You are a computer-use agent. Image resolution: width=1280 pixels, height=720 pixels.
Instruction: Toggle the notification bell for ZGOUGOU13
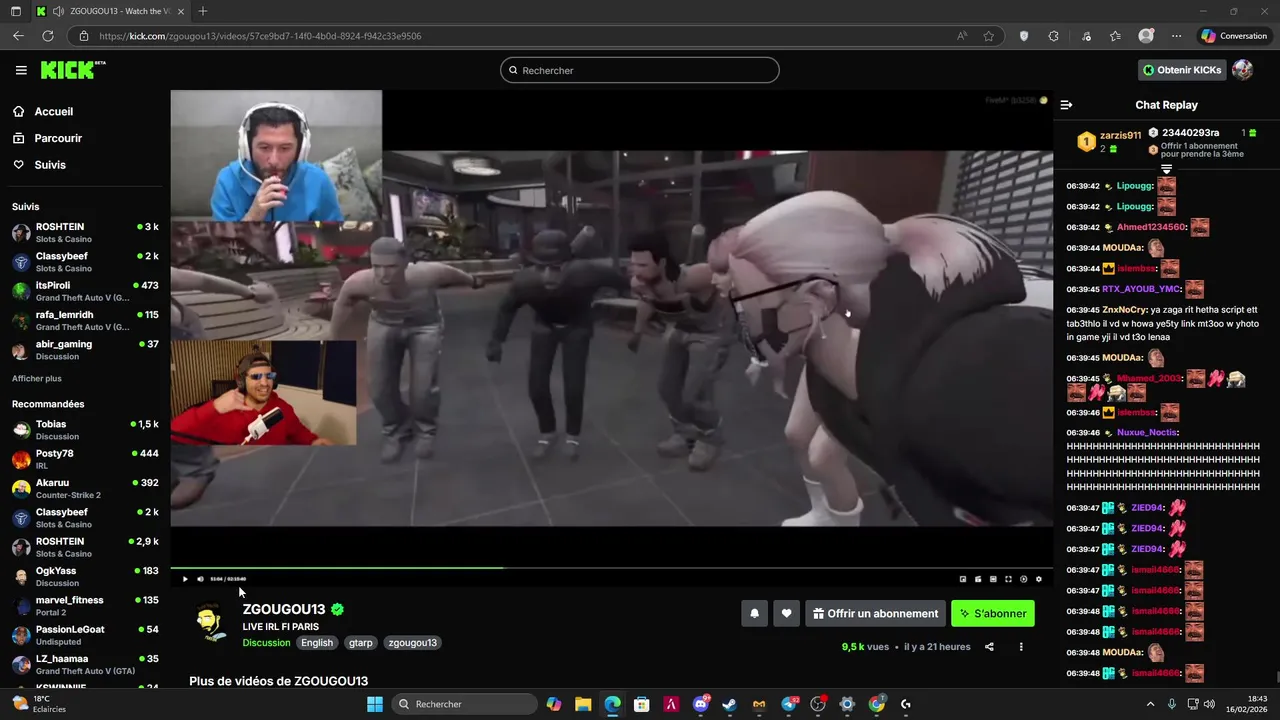click(x=755, y=614)
